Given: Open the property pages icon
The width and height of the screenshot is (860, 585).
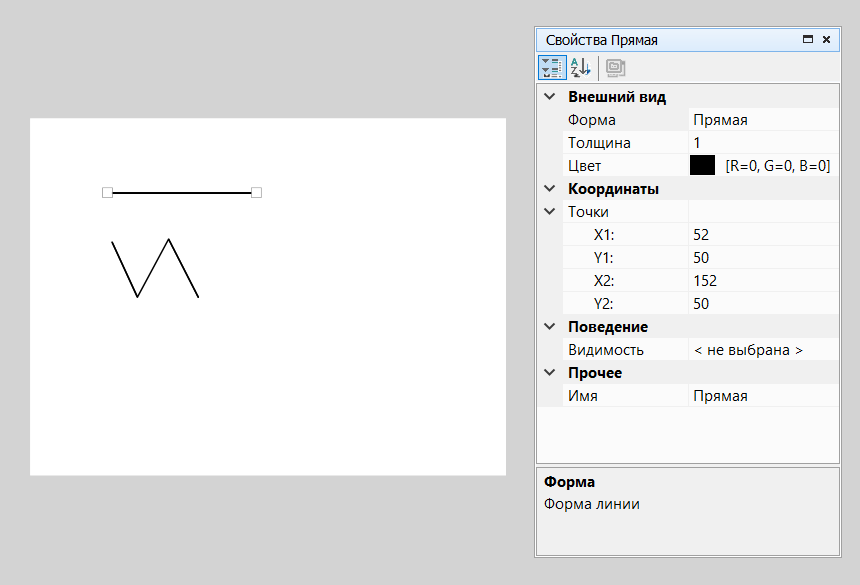Looking at the screenshot, I should [x=616, y=68].
